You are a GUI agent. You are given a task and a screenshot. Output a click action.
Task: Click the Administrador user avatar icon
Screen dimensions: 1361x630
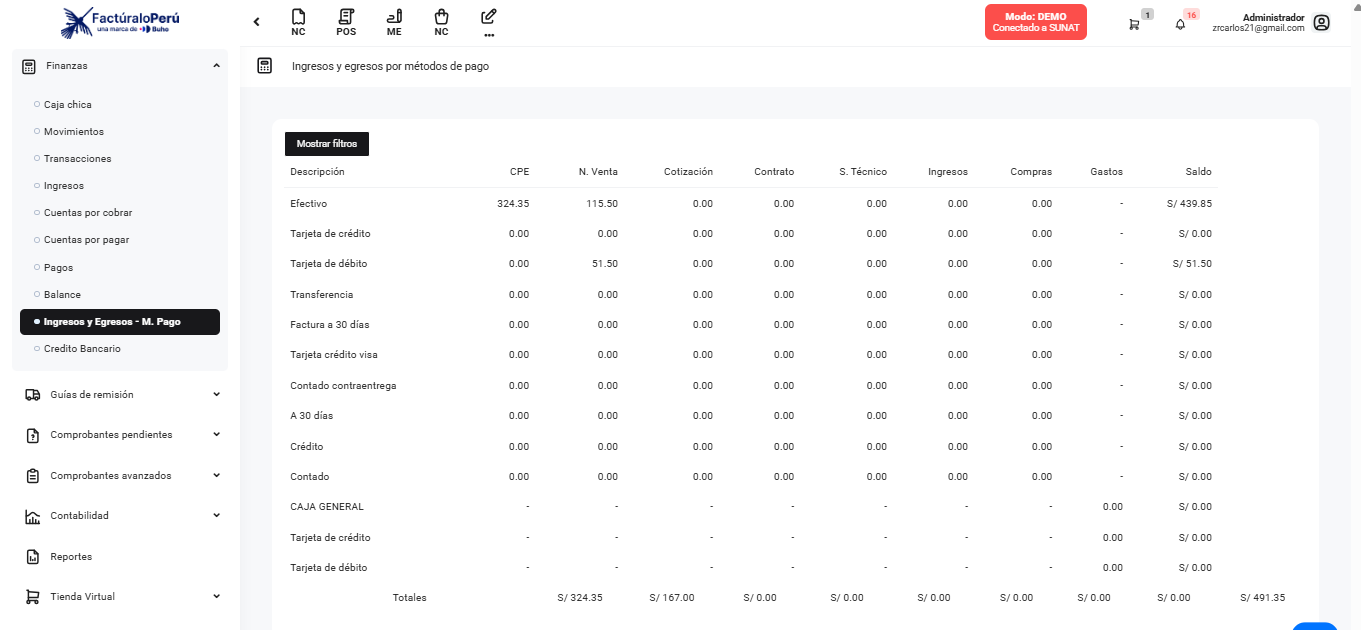pyautogui.click(x=1321, y=23)
